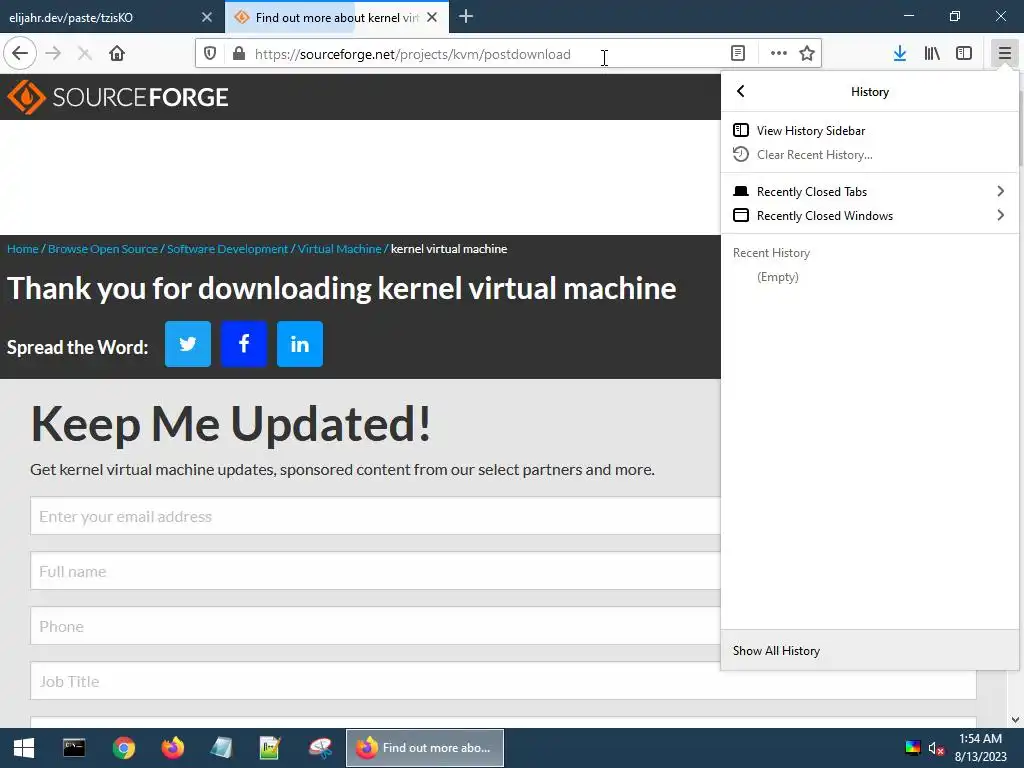Screen dimensions: 1024x768
Task: Stop loading the page
Action: click(x=84, y=54)
